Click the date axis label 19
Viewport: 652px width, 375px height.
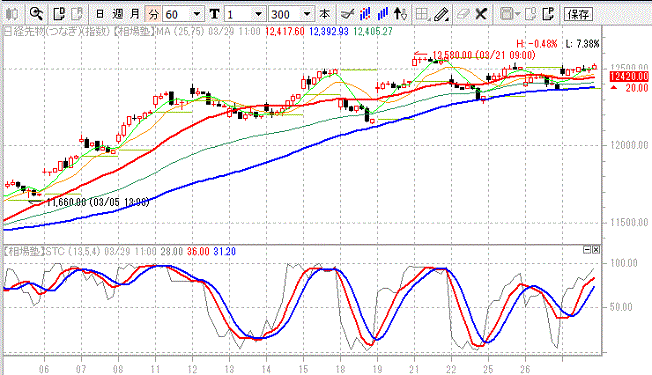377,369
